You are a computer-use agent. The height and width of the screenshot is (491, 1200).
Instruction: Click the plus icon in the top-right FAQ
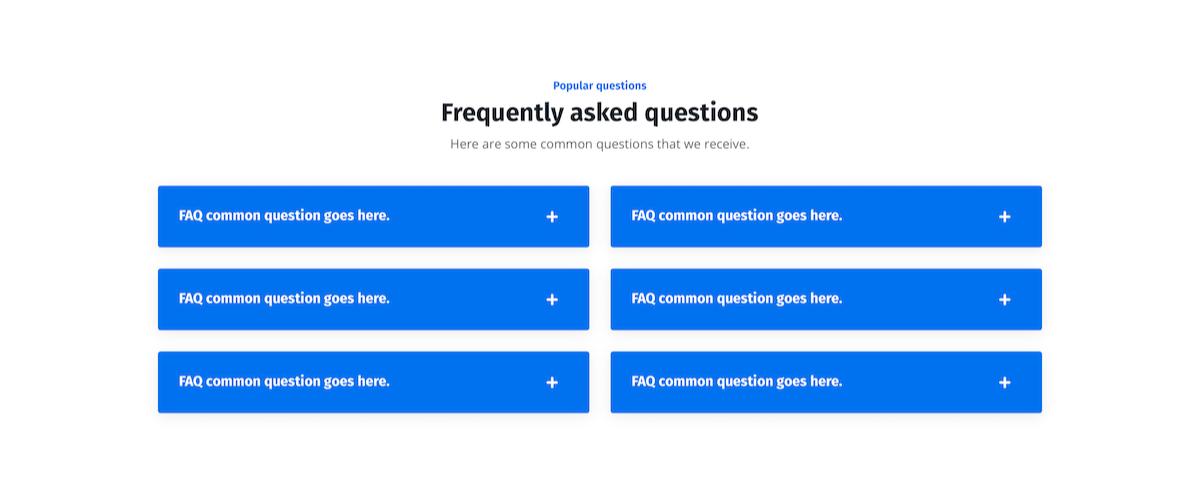[1005, 217]
